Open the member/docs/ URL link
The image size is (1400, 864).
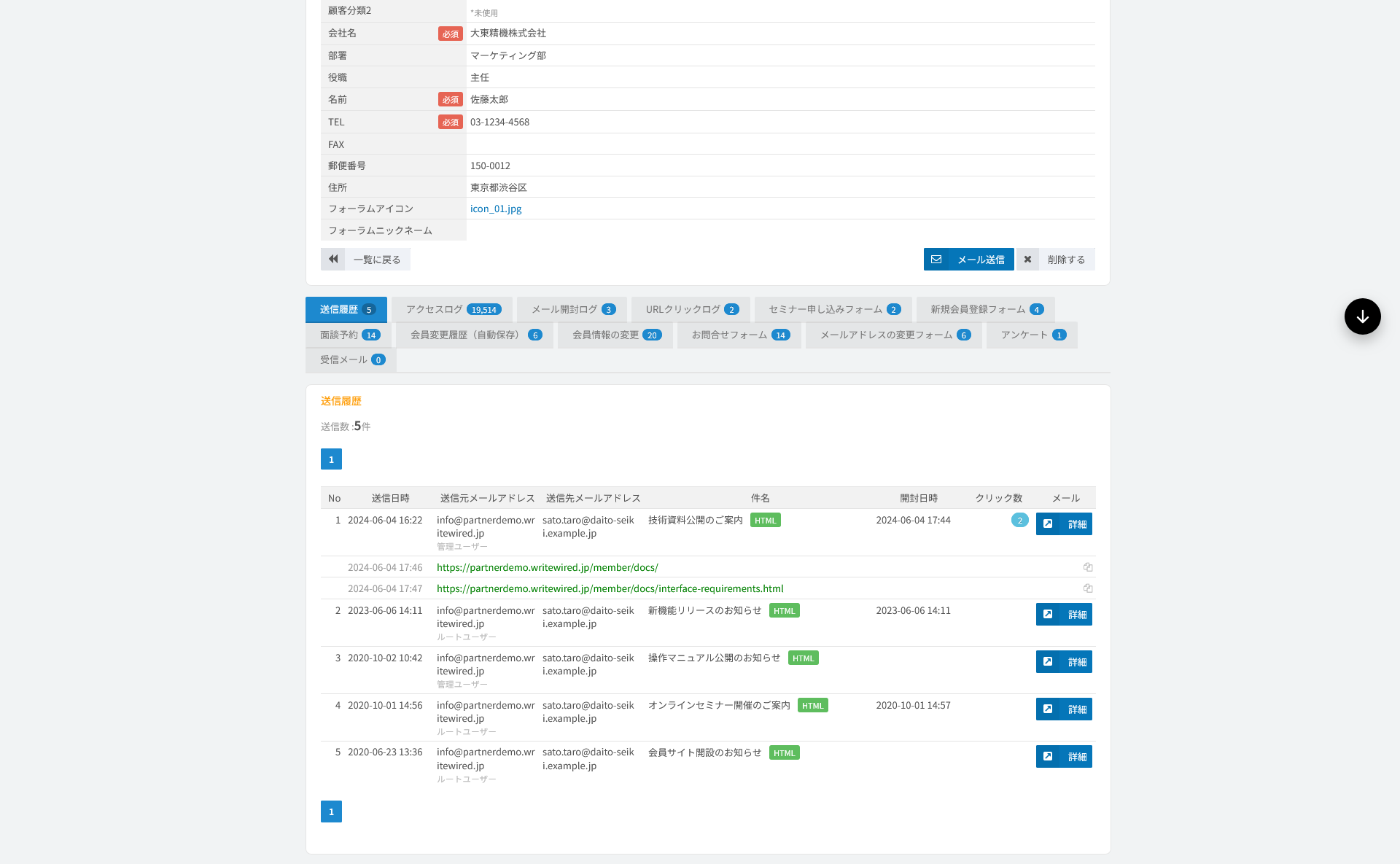(547, 567)
